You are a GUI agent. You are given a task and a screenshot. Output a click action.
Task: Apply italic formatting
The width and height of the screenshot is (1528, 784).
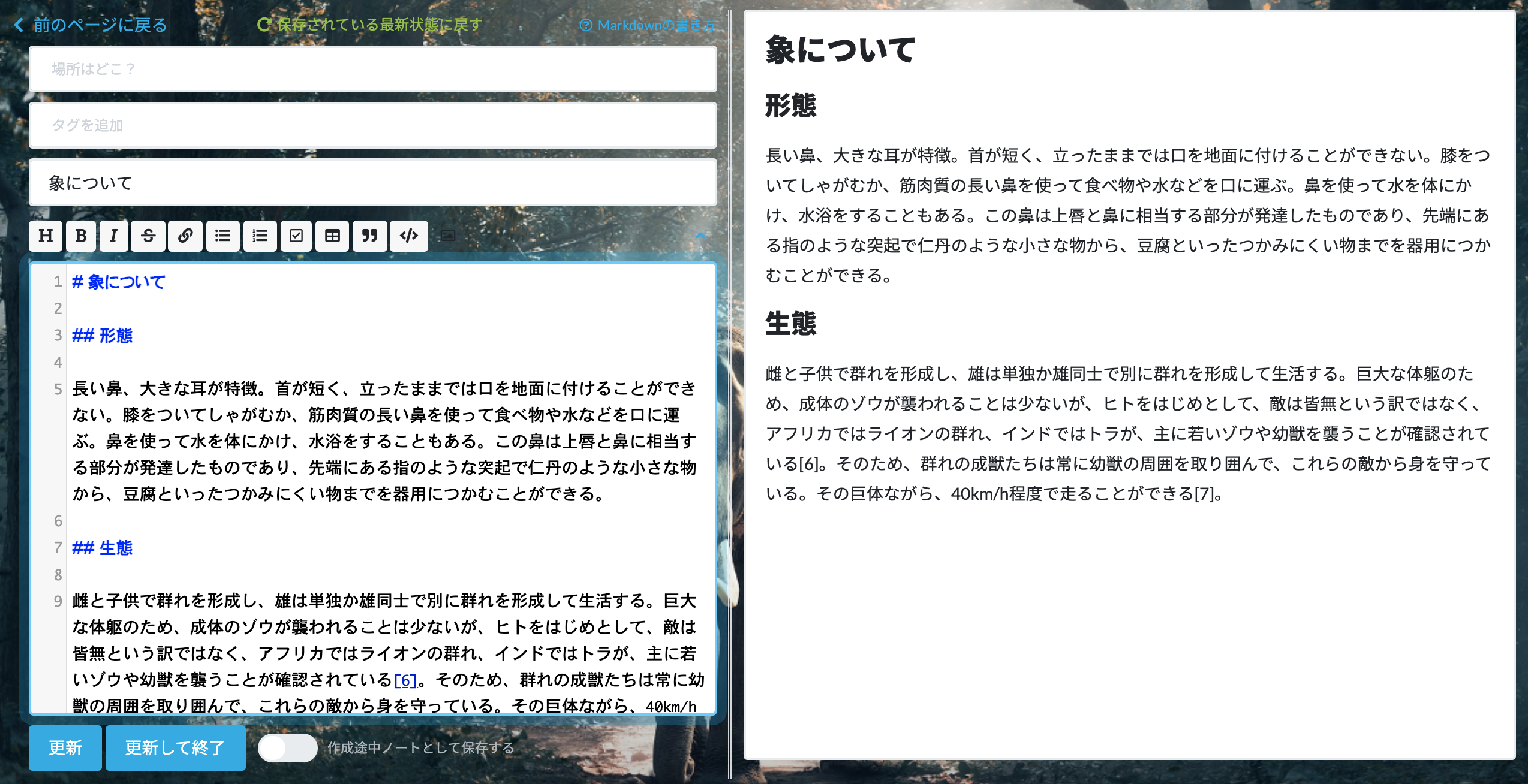pos(113,236)
